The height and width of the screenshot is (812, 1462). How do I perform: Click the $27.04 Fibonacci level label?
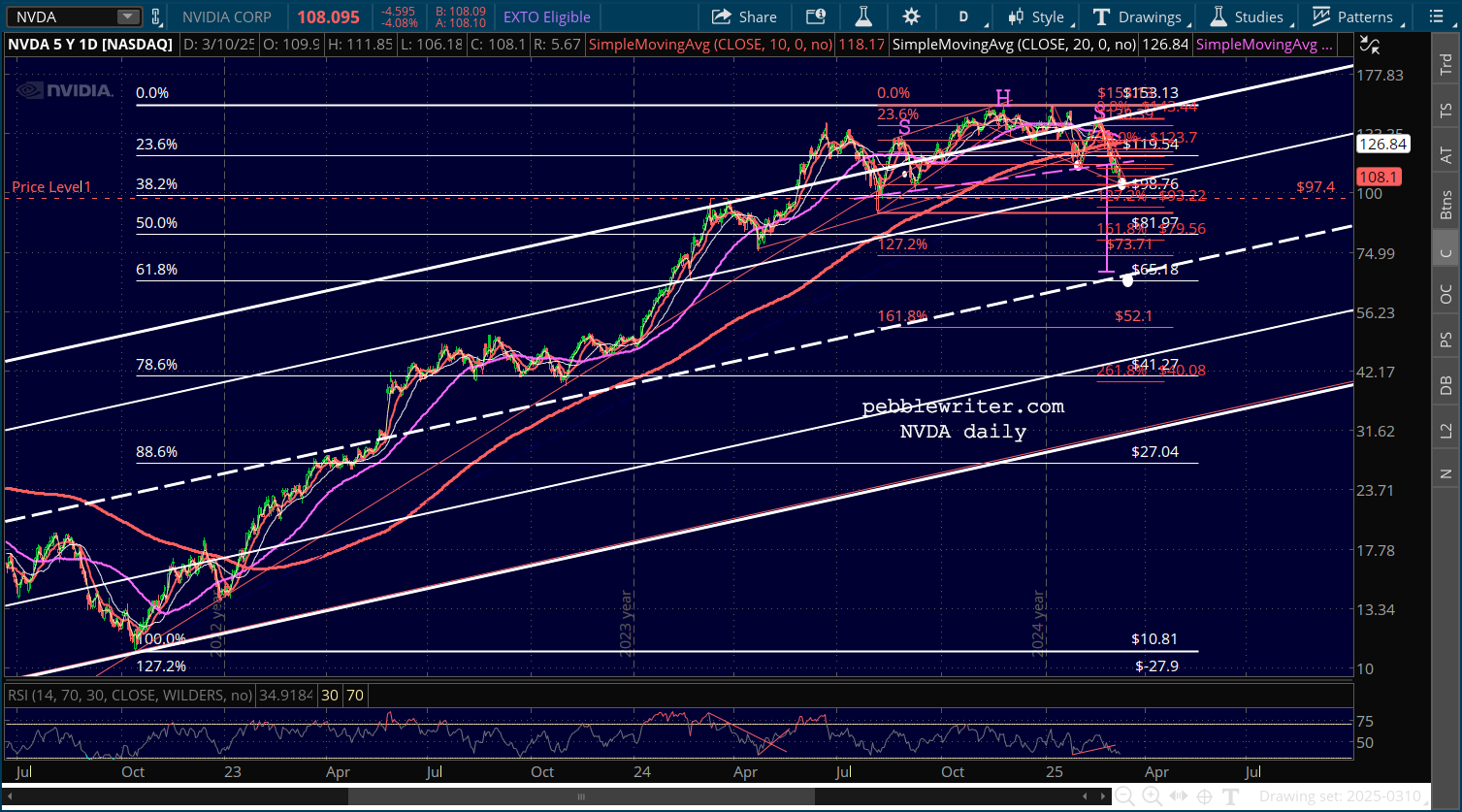pyautogui.click(x=1154, y=451)
